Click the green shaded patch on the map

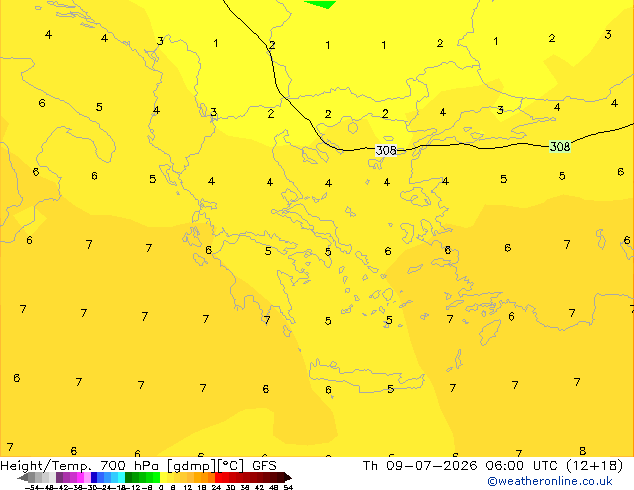coord(320,4)
